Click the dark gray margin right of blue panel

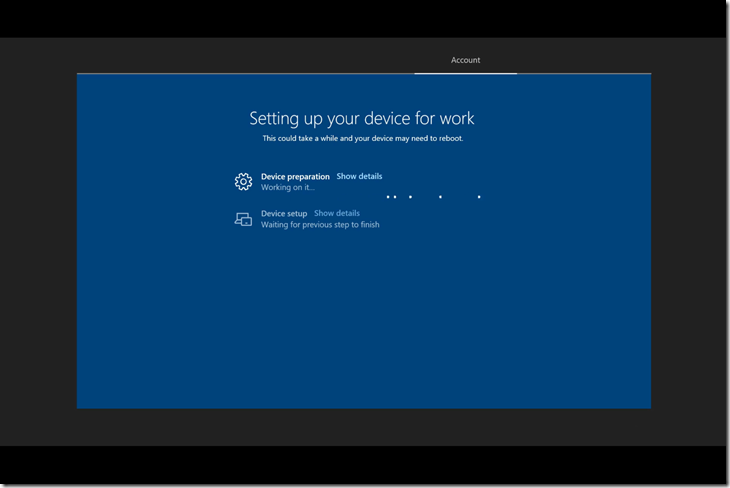point(688,240)
